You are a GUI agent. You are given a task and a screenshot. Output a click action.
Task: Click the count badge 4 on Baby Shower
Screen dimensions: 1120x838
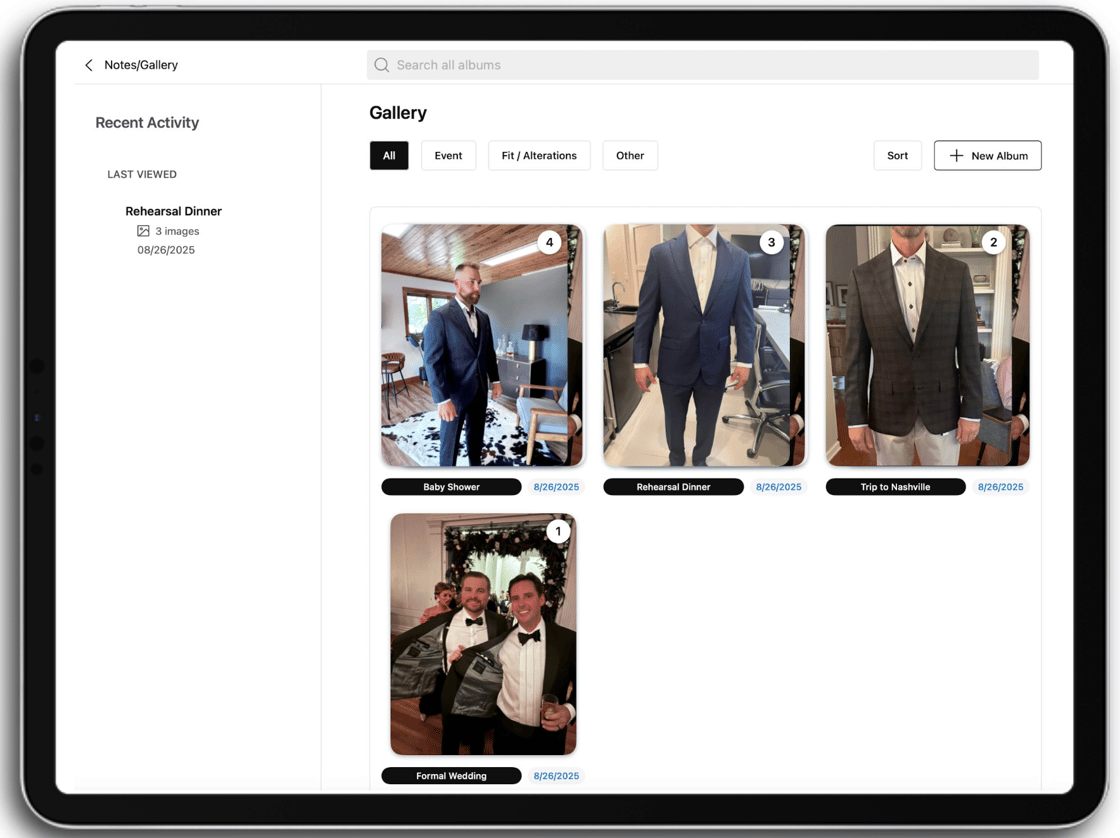click(x=549, y=242)
